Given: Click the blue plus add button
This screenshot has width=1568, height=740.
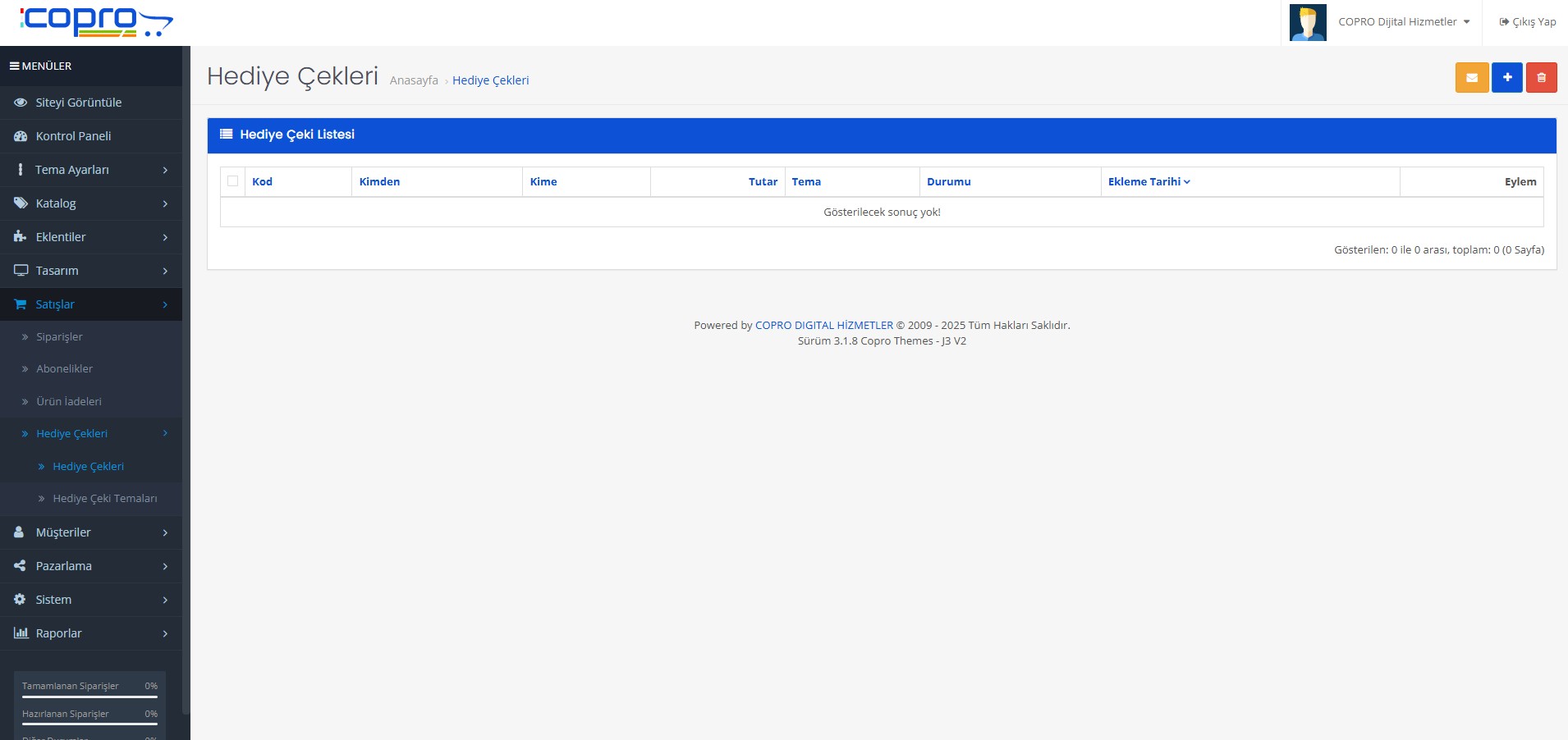Looking at the screenshot, I should [x=1506, y=78].
